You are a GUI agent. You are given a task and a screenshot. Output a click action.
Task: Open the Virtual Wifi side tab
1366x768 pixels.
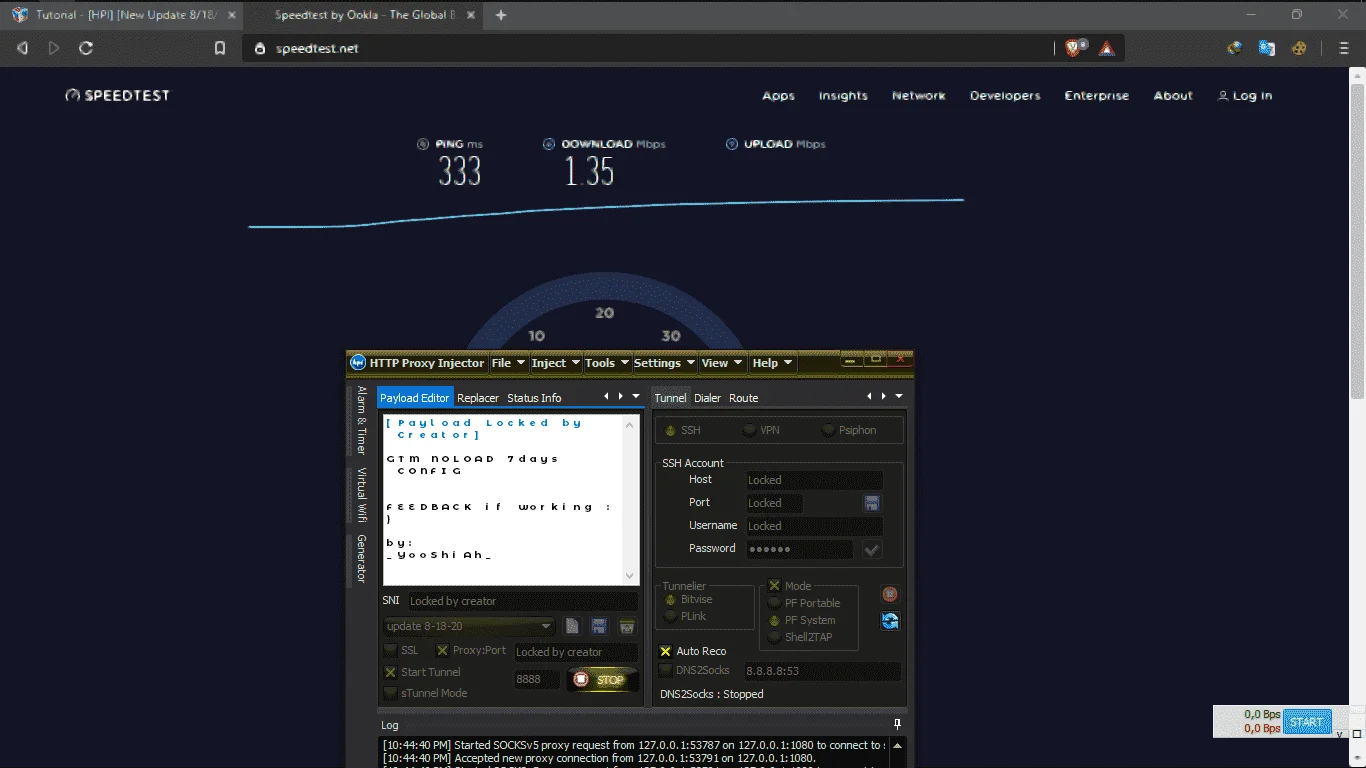click(x=361, y=495)
